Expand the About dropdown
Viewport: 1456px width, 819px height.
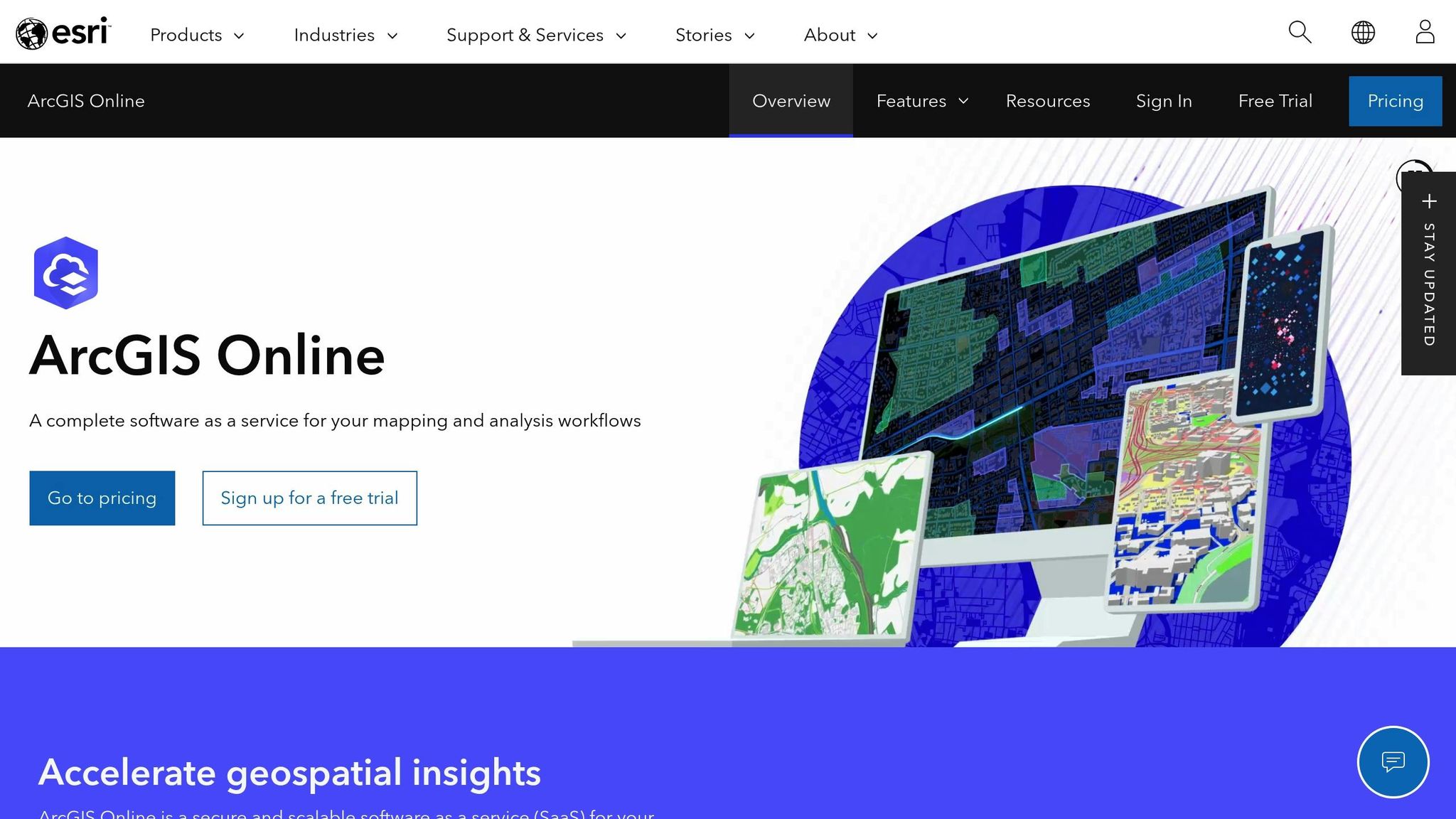[x=840, y=34]
